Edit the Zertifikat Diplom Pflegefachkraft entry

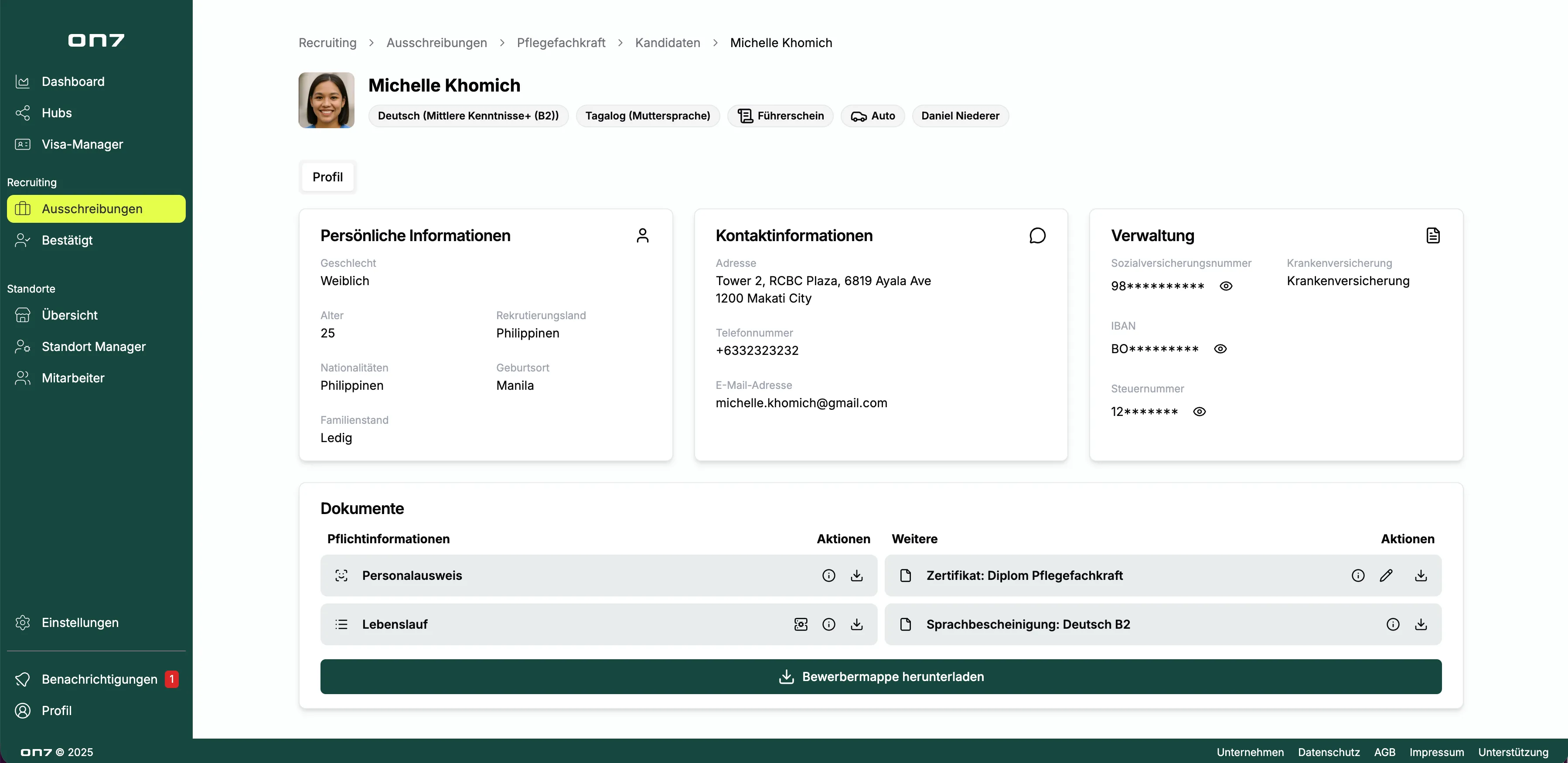[x=1387, y=575]
